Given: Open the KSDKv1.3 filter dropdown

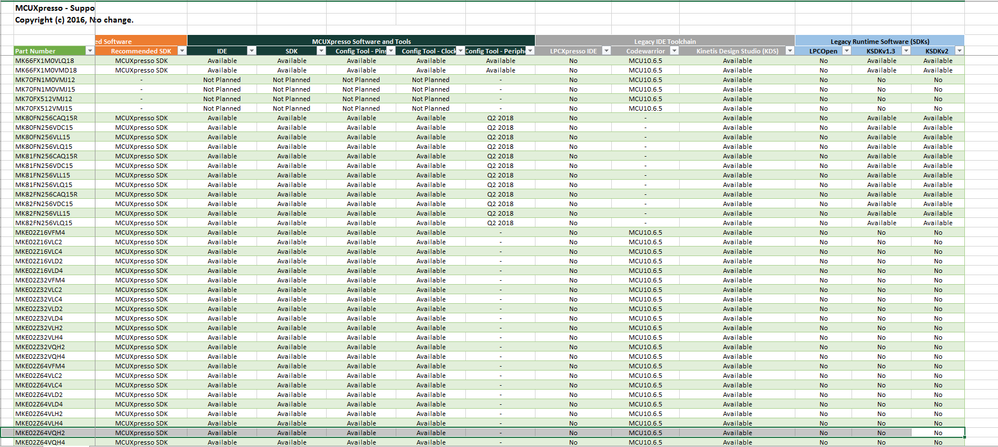Looking at the screenshot, I should [904, 51].
